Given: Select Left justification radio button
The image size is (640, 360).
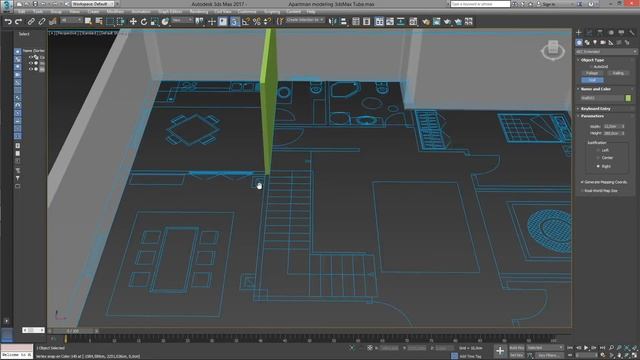Looking at the screenshot, I should point(598,150).
